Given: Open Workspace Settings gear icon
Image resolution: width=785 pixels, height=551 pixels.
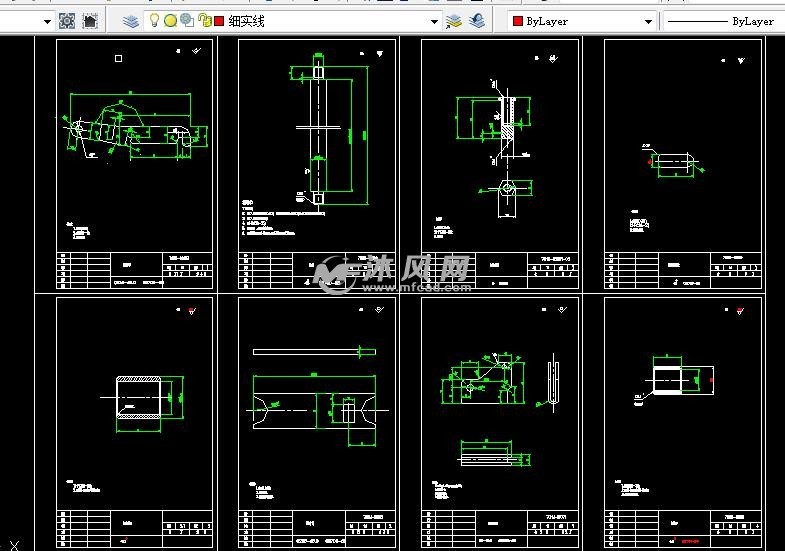Looking at the screenshot, I should click(67, 21).
